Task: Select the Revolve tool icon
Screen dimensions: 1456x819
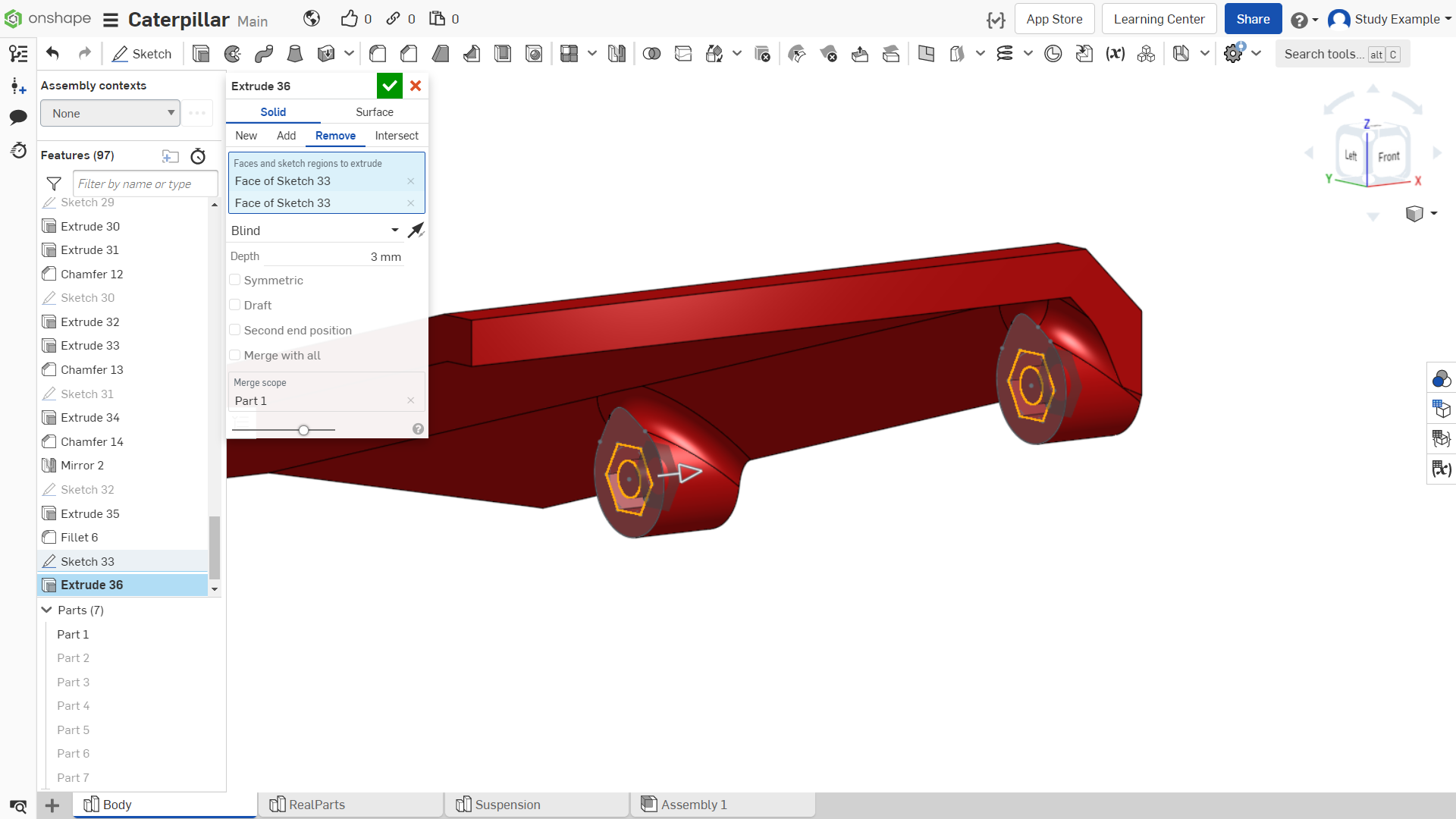Action: coord(233,54)
